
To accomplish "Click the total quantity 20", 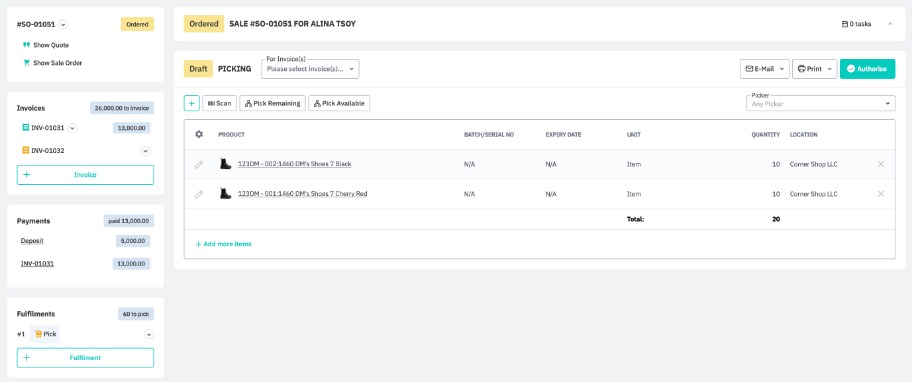I will 776,220.
